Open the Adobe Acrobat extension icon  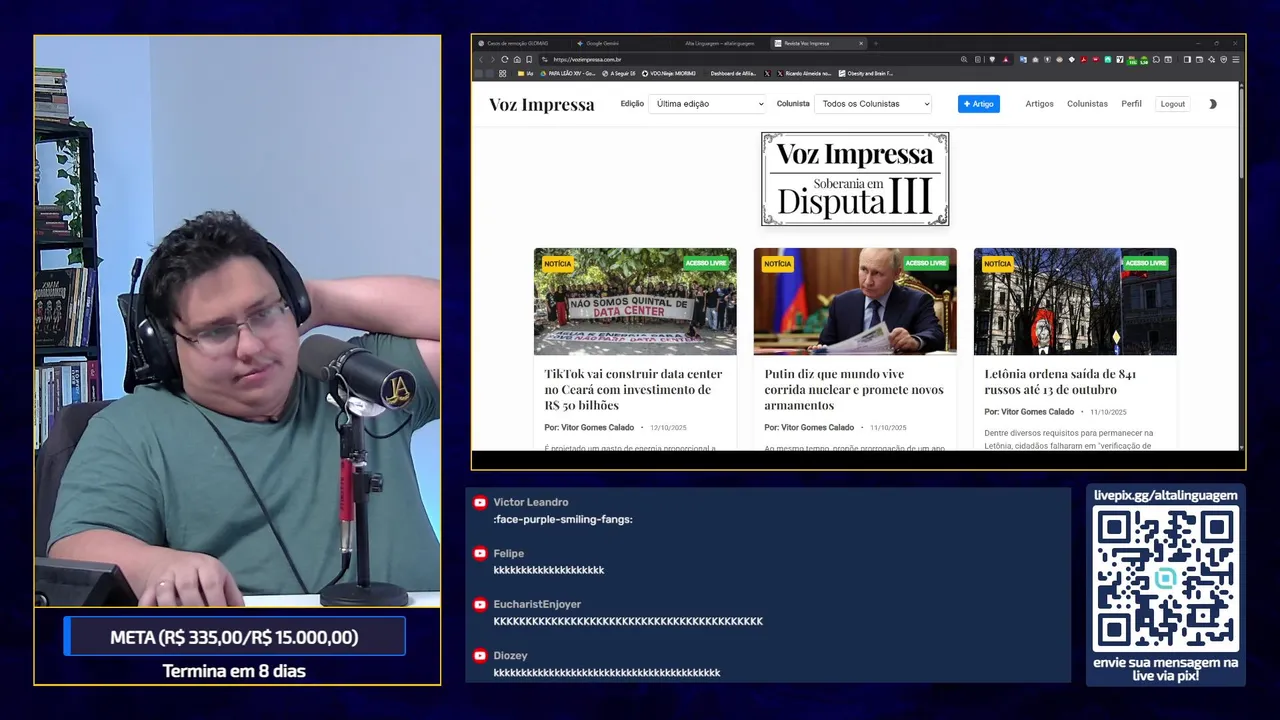pos(1084,60)
